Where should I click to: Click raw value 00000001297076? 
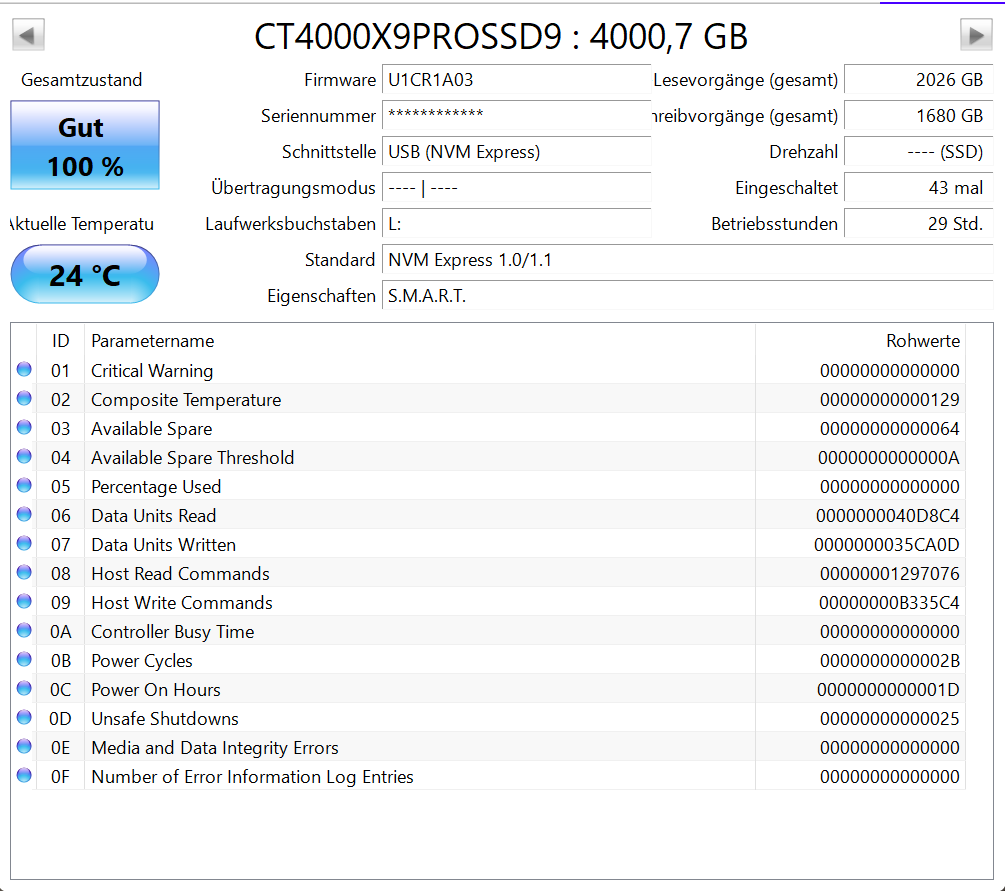890,574
